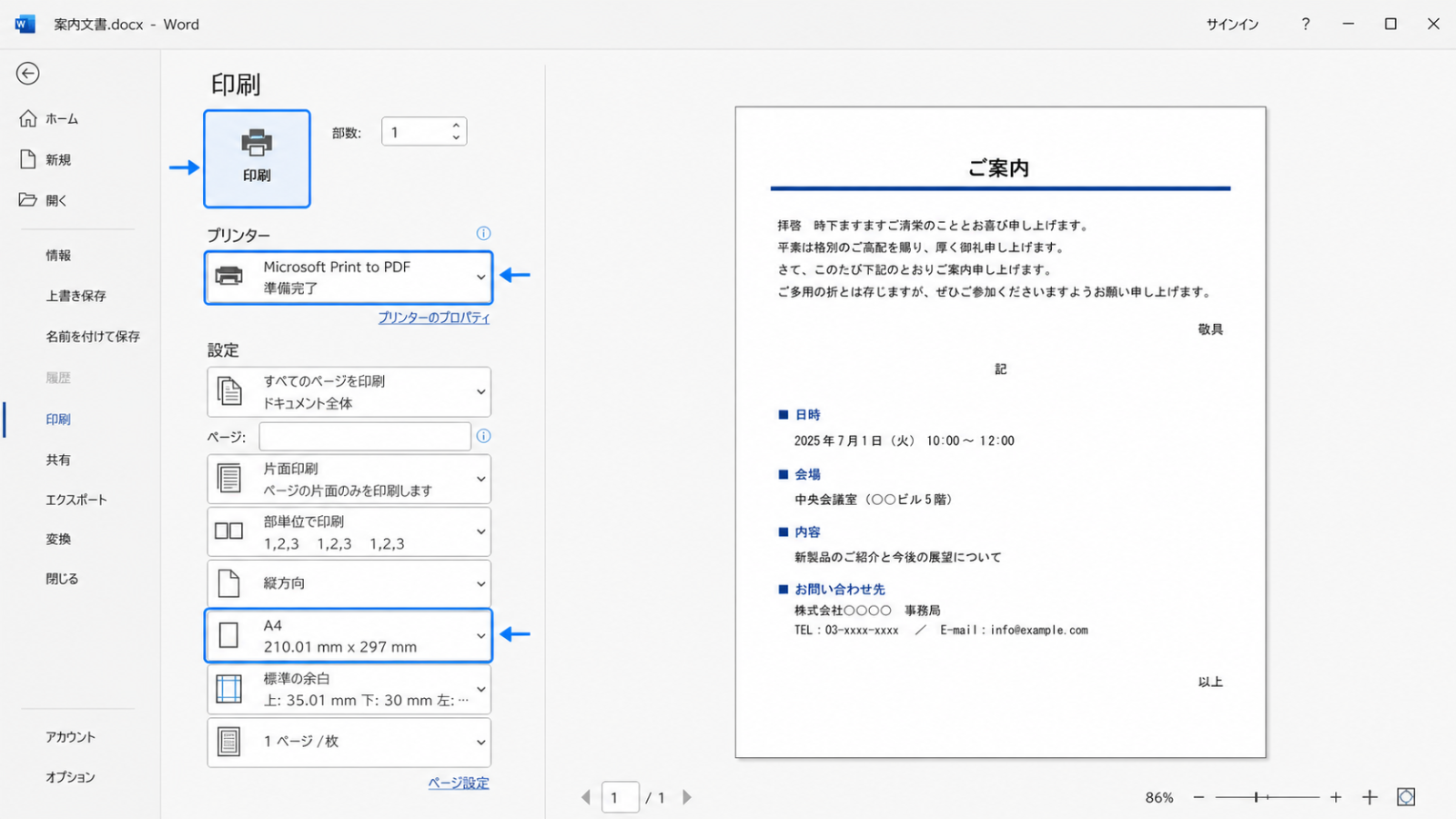Click the new document icon beside 新規

pyautogui.click(x=28, y=159)
